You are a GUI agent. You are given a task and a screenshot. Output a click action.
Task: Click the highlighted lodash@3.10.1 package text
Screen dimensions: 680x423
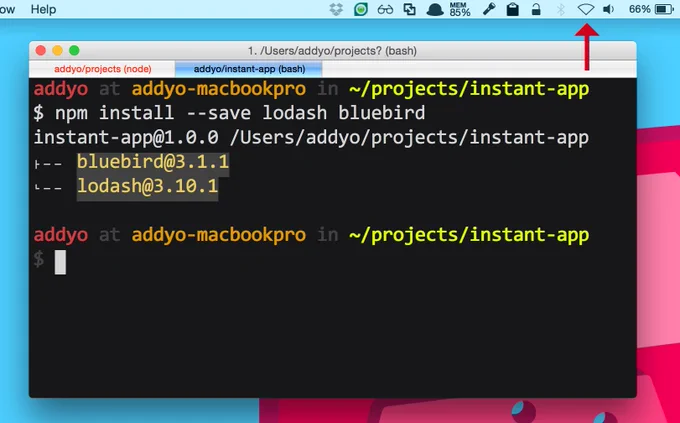click(x=147, y=187)
